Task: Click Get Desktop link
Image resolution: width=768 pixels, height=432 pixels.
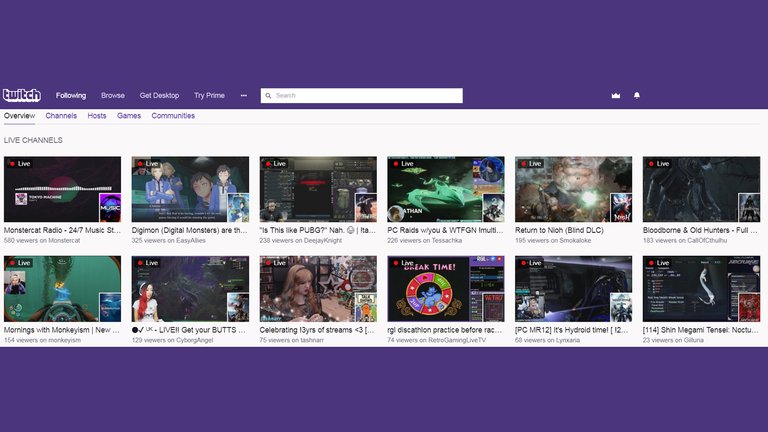Action: pyautogui.click(x=159, y=96)
